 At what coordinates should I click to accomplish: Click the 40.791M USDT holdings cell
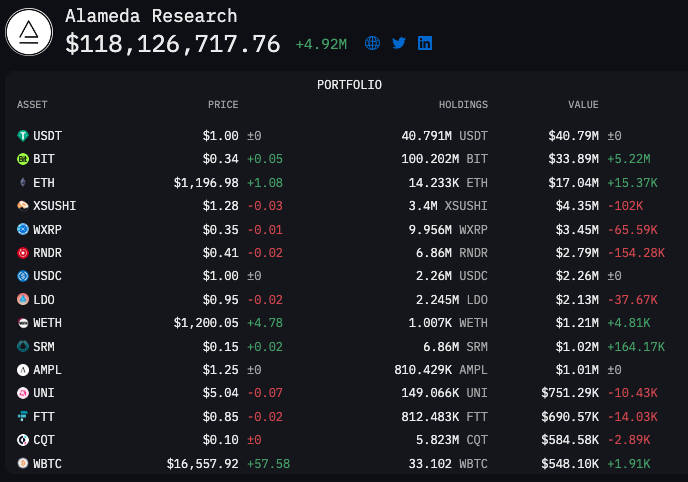(444, 136)
